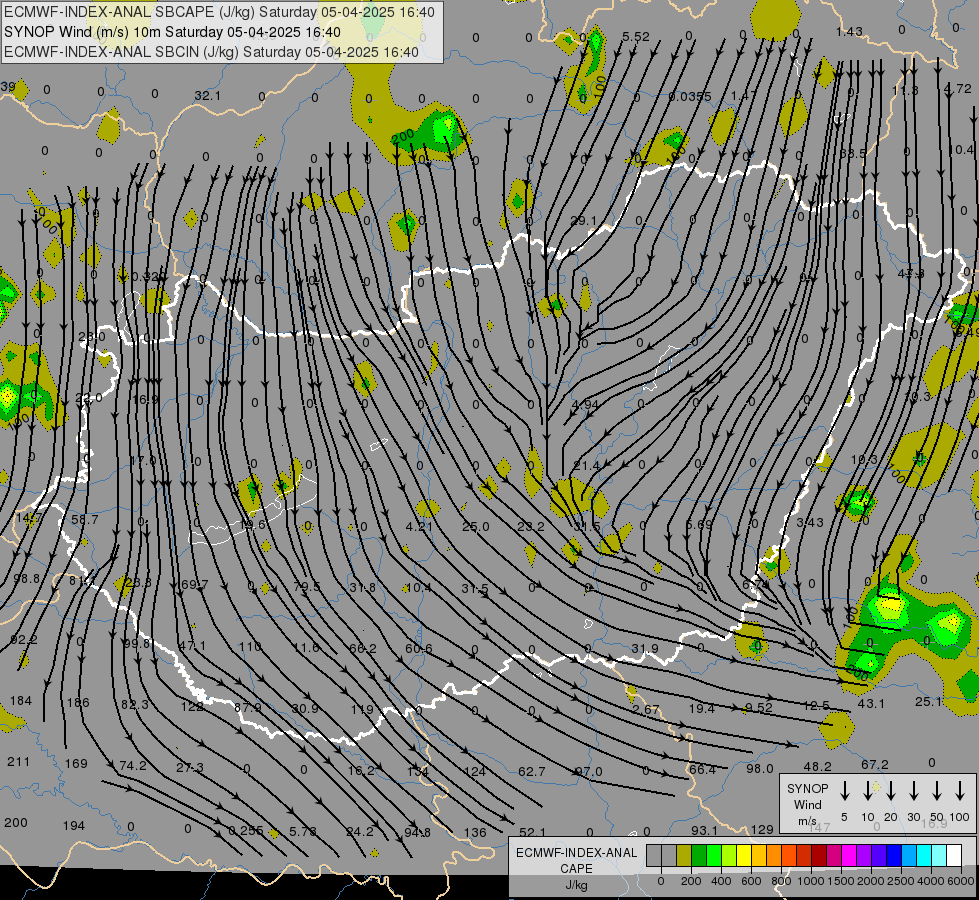The image size is (979, 900).
Task: Click the map value '47.1'
Action: pos(192,646)
